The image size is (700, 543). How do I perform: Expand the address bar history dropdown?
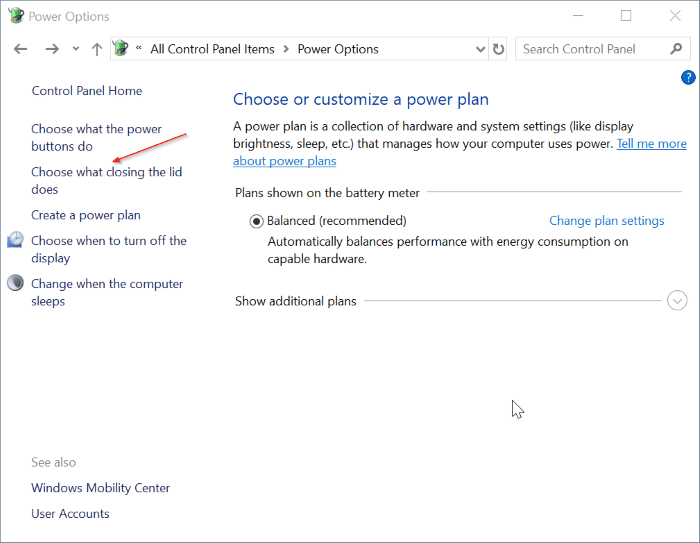(480, 49)
